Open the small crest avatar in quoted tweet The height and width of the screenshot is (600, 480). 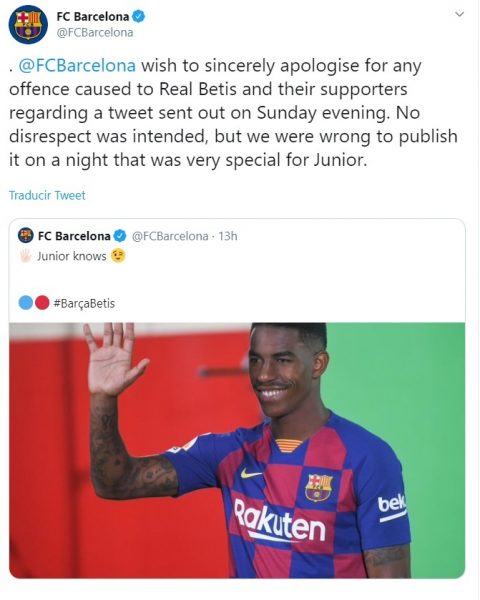26,235
